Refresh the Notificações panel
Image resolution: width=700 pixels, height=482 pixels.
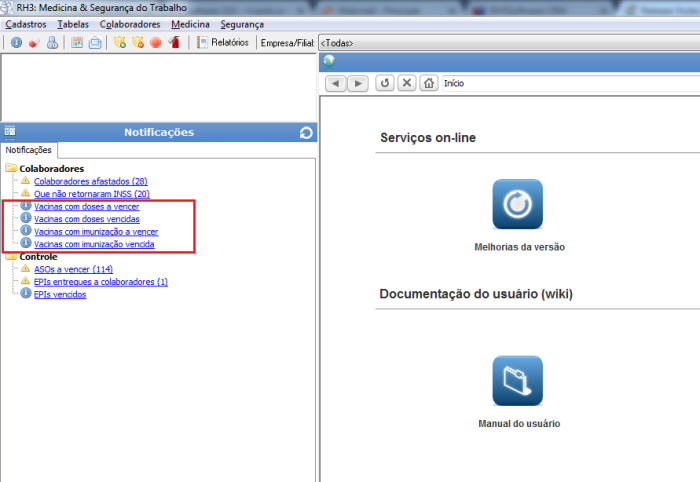pyautogui.click(x=306, y=132)
